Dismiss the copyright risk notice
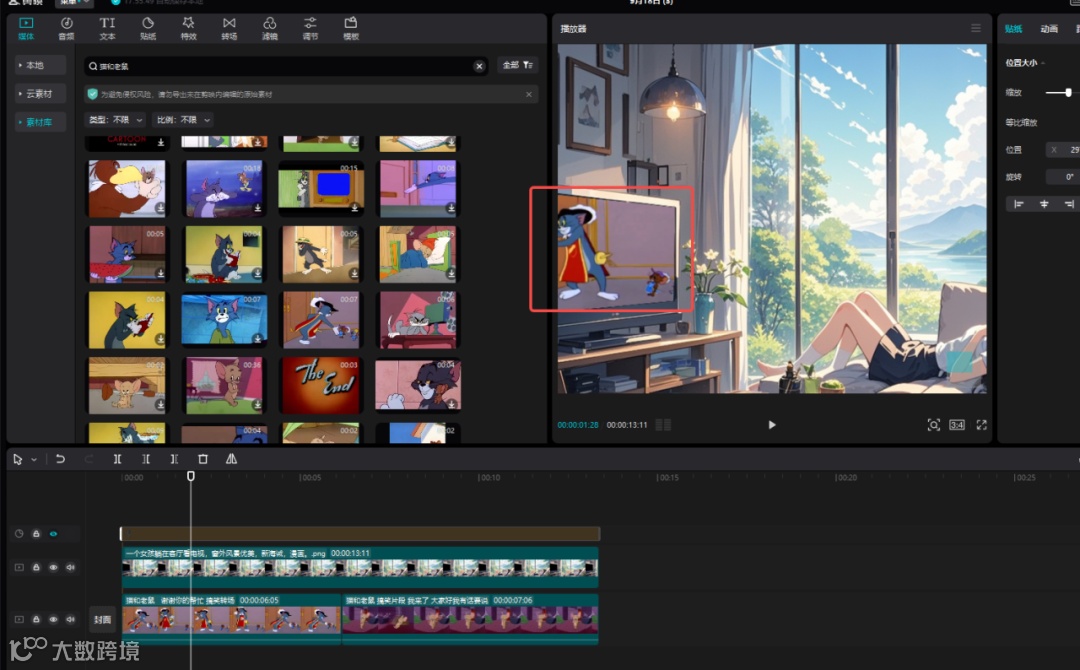 pos(529,94)
